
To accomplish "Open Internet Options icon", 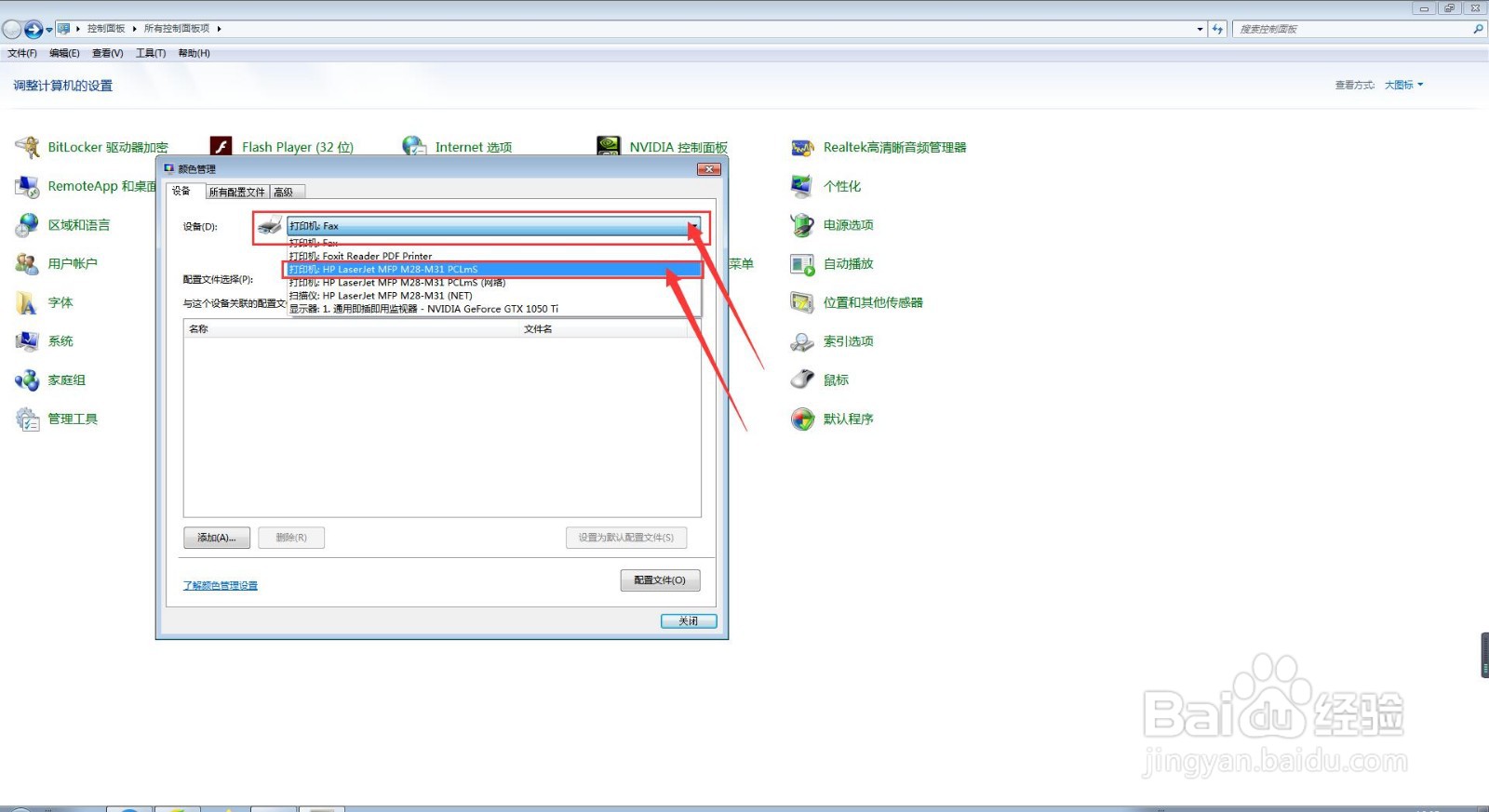I will point(413,147).
